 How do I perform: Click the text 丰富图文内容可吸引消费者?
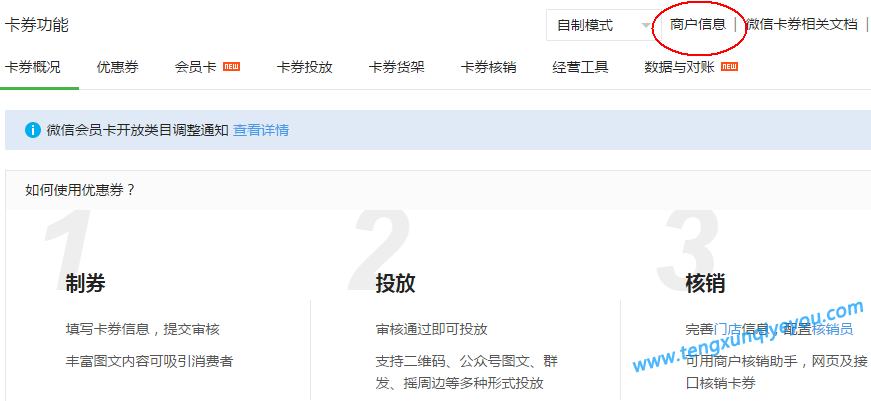pyautogui.click(x=149, y=362)
